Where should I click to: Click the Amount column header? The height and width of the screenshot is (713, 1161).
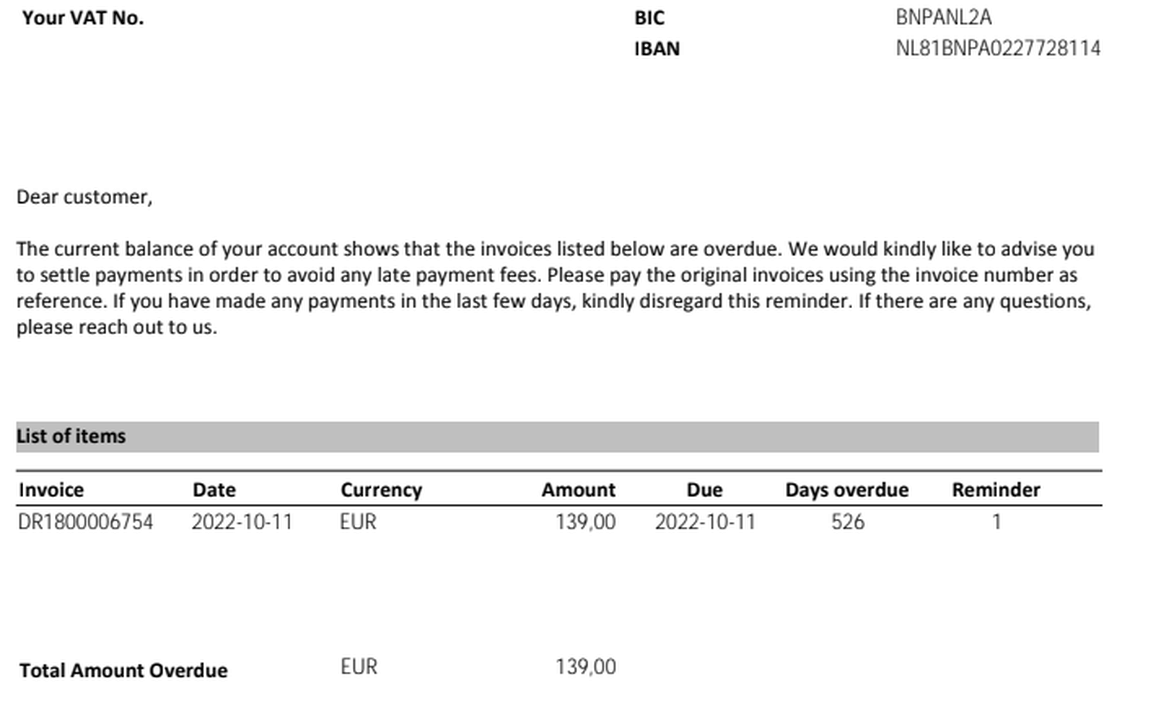pyautogui.click(x=578, y=490)
